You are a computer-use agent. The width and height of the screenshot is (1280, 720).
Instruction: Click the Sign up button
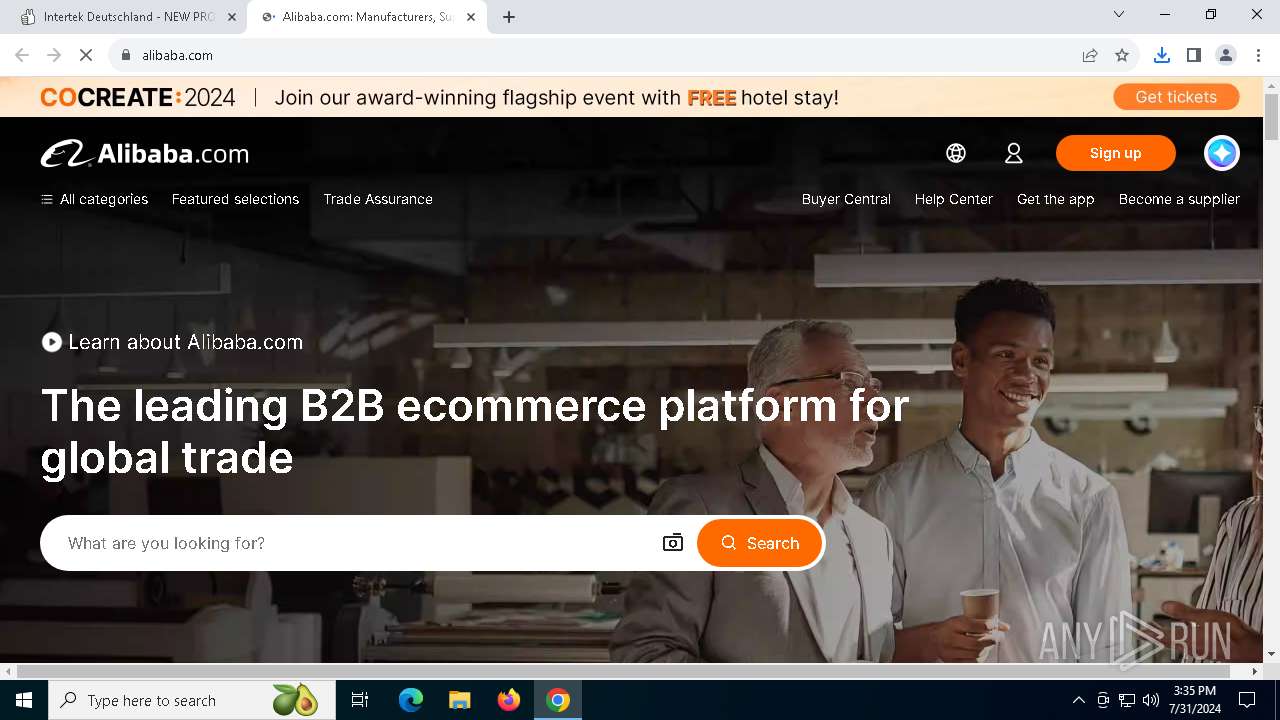pos(1116,153)
